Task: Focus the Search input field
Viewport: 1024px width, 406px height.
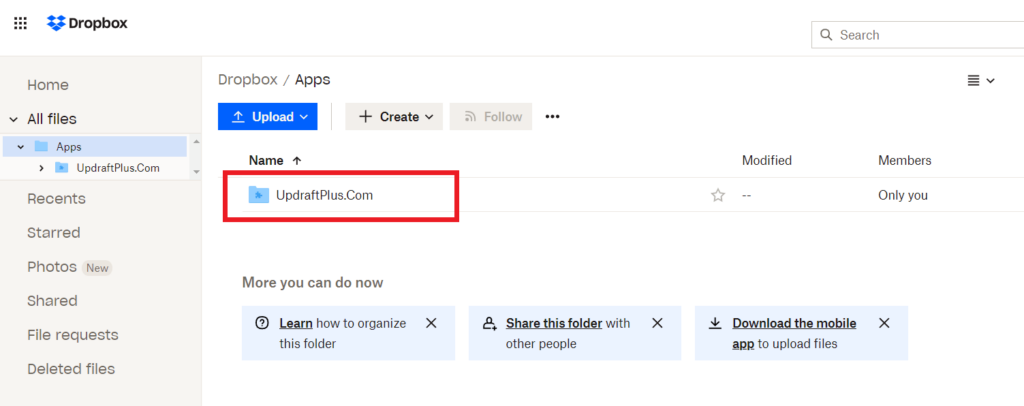Action: point(917,35)
